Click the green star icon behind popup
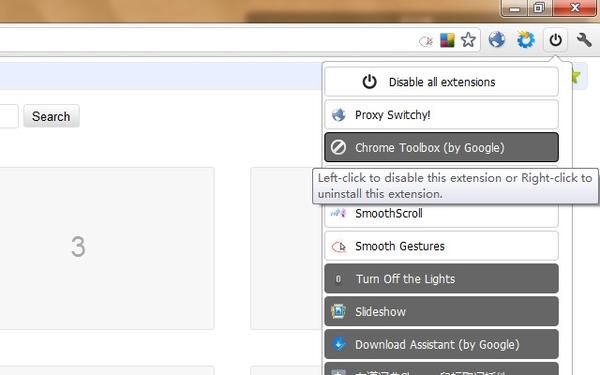Viewport: 600px width, 375px height. 576,77
